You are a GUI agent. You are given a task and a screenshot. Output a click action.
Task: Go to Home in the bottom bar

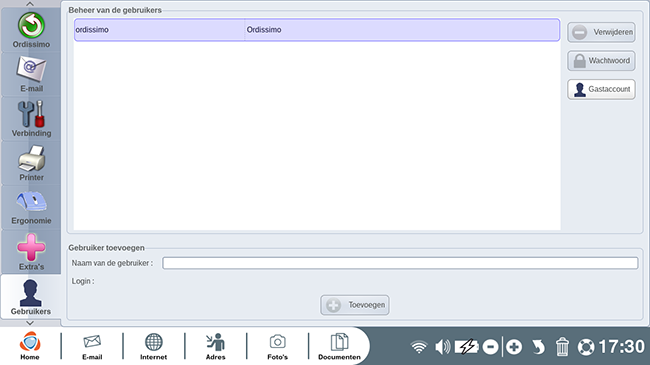(30, 346)
